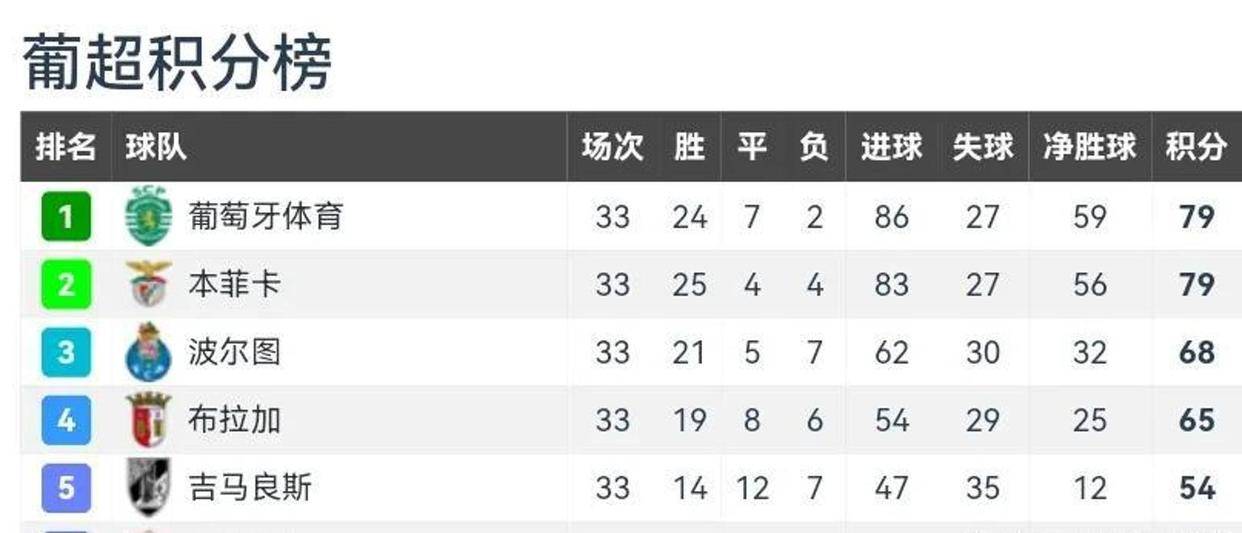Click the FC Porto club crest

pyautogui.click(x=148, y=352)
